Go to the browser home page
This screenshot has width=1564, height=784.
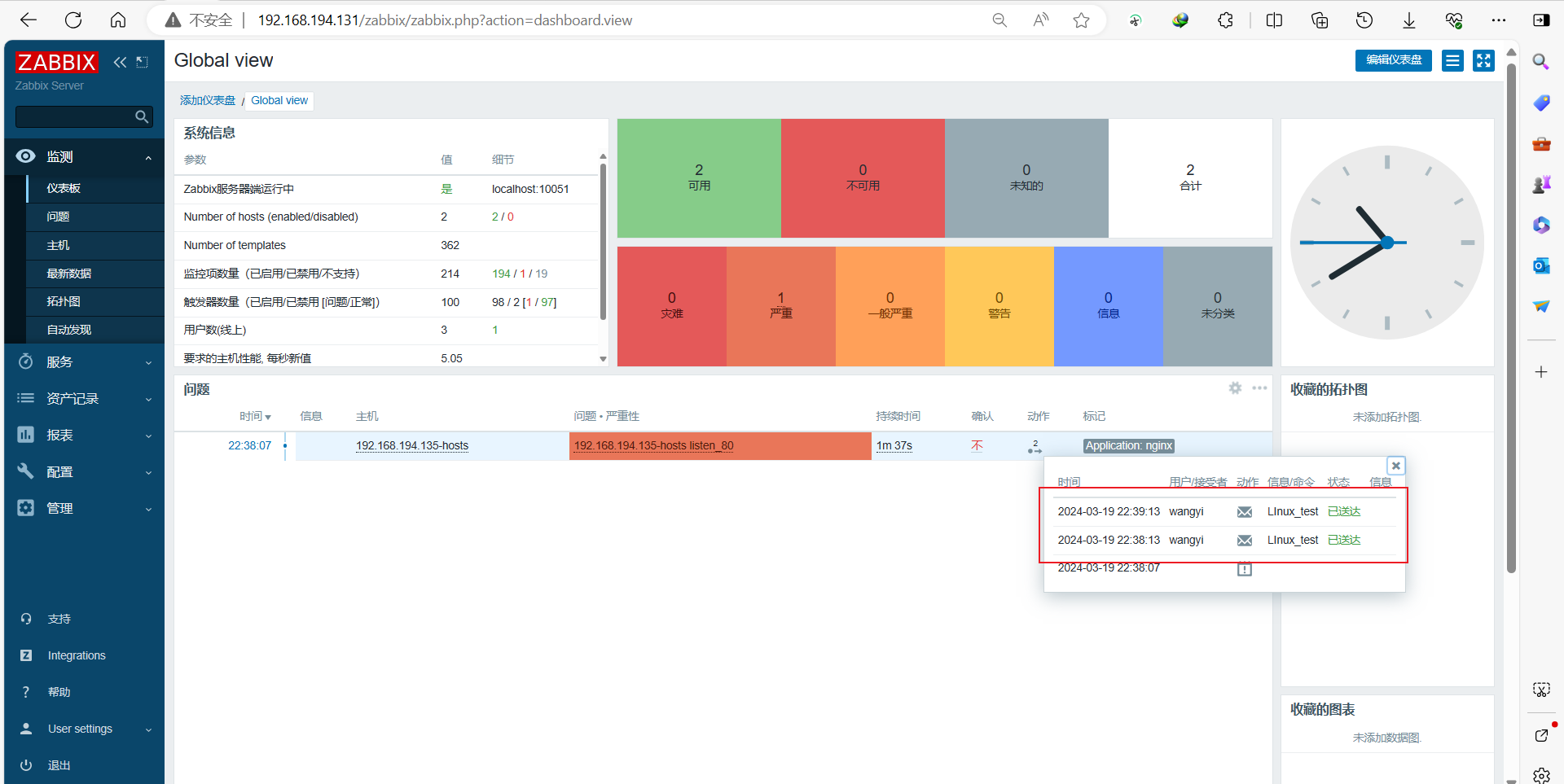[x=118, y=20]
